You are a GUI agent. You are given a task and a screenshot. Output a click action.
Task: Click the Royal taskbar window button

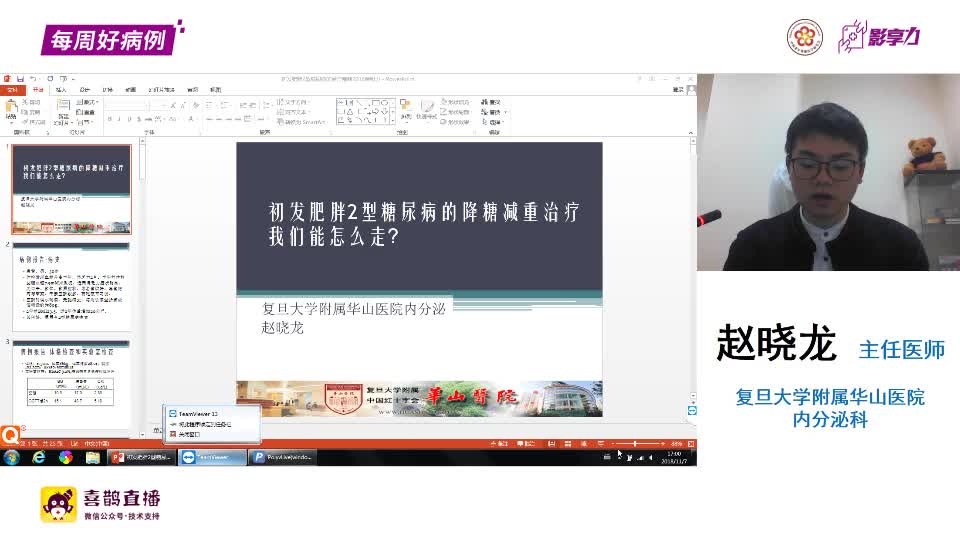(x=283, y=457)
